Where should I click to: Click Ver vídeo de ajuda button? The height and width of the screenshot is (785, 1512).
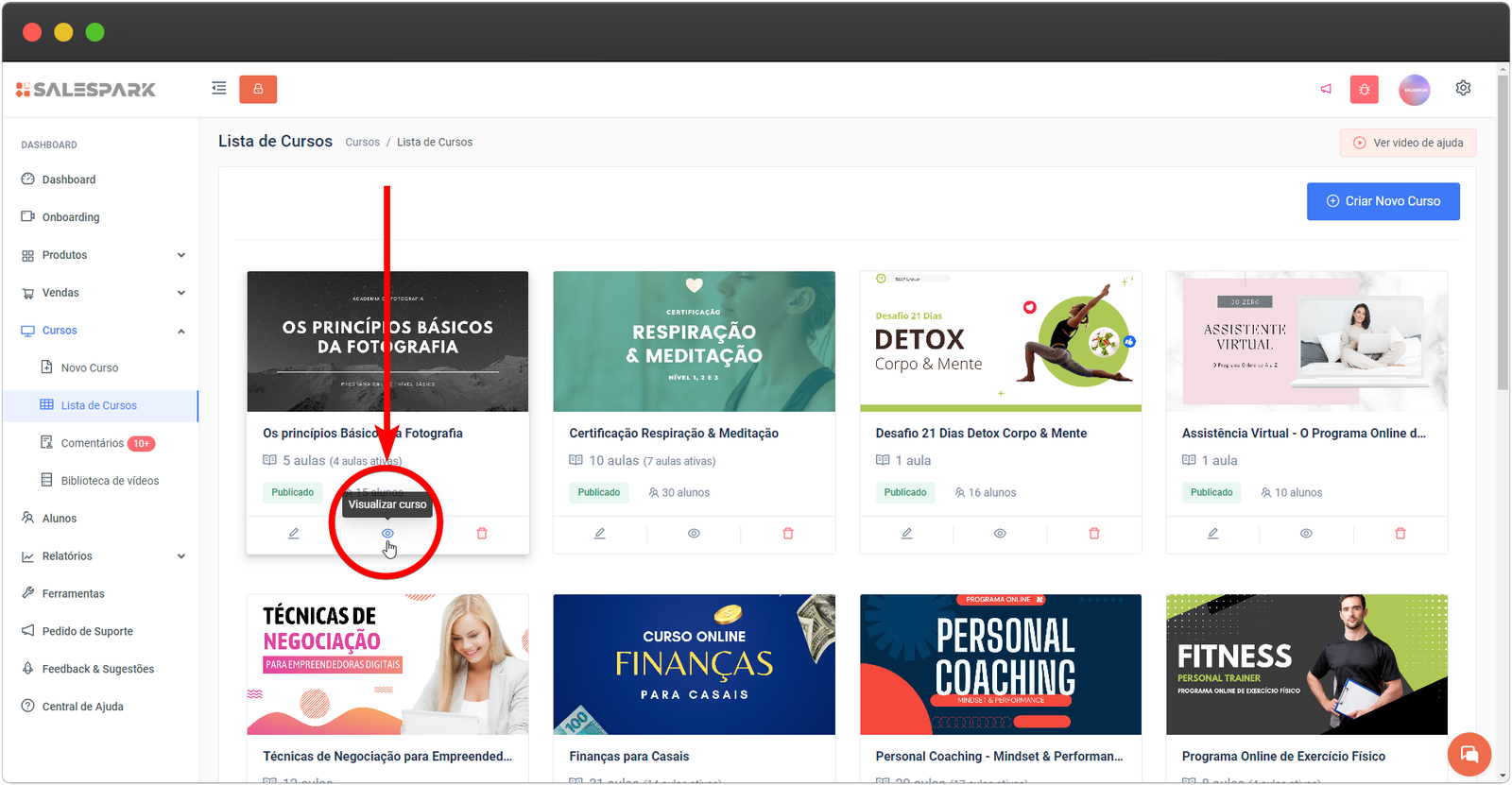(x=1408, y=143)
